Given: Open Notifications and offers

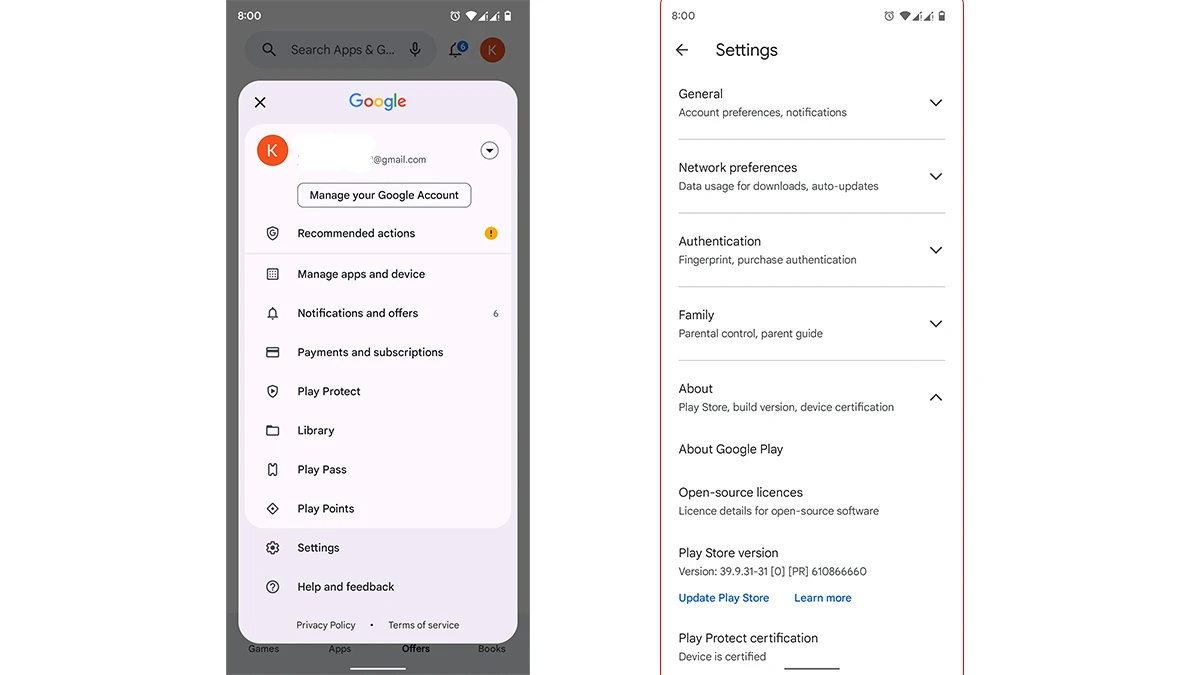Looking at the screenshot, I should pyautogui.click(x=378, y=313).
